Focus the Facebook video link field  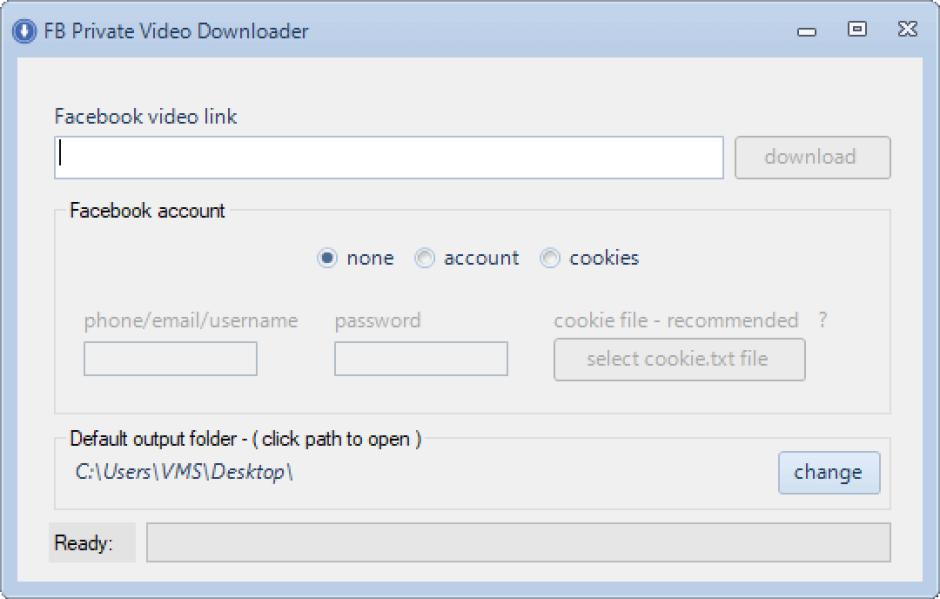pyautogui.click(x=388, y=158)
